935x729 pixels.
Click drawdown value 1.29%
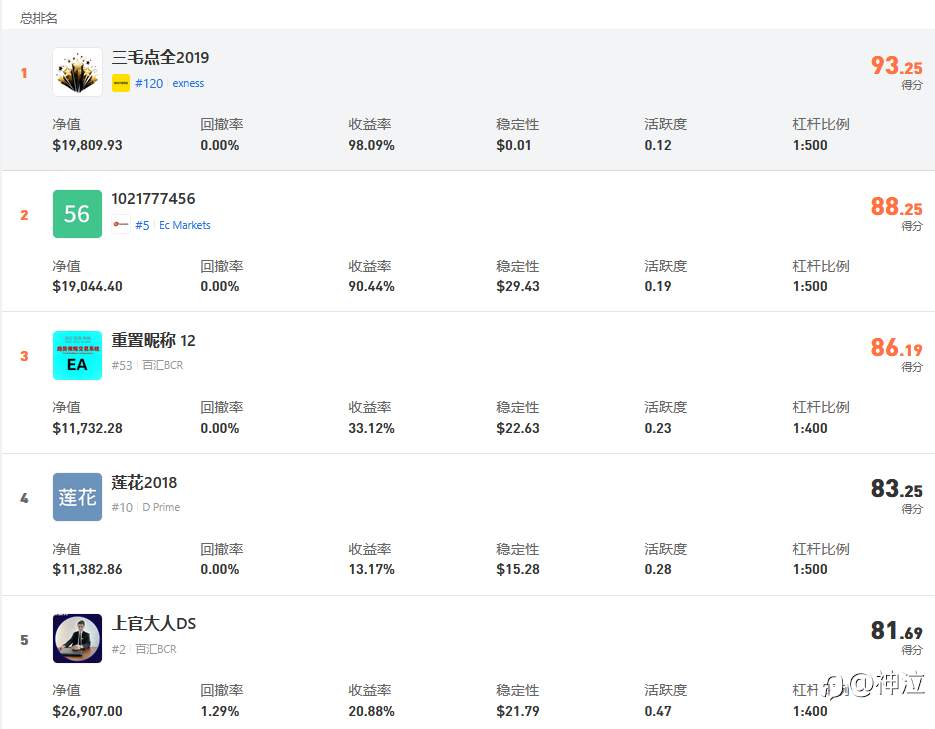[x=220, y=712]
